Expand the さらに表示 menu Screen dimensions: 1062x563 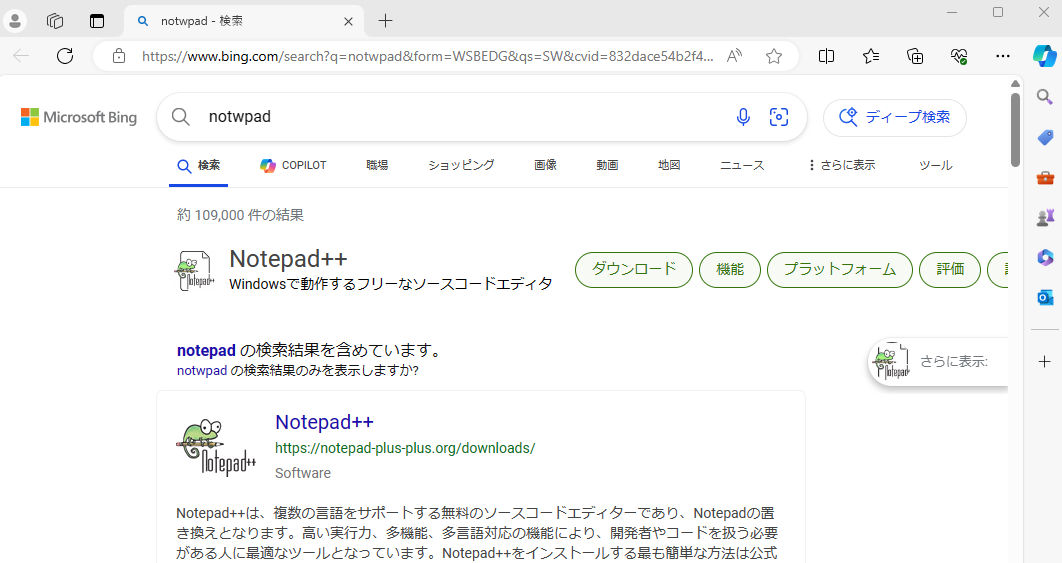tap(842, 165)
